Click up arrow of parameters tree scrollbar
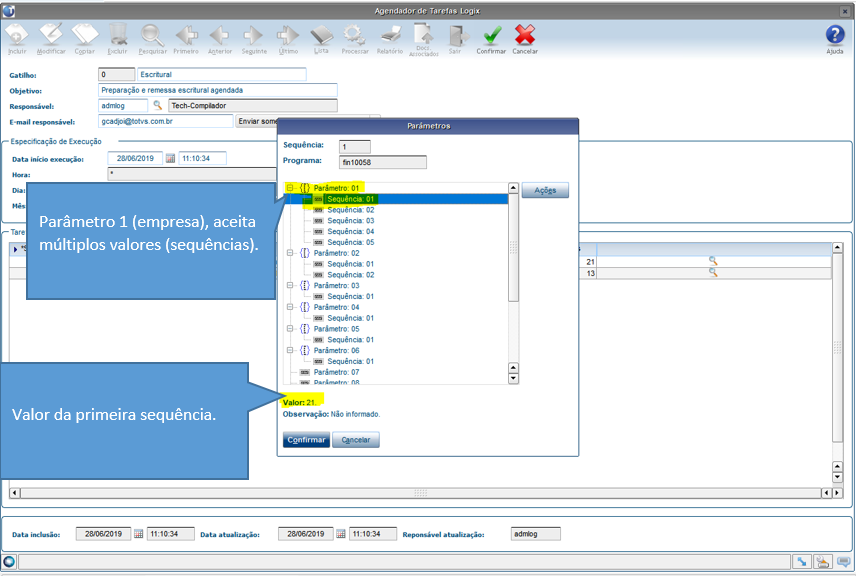 [513, 188]
